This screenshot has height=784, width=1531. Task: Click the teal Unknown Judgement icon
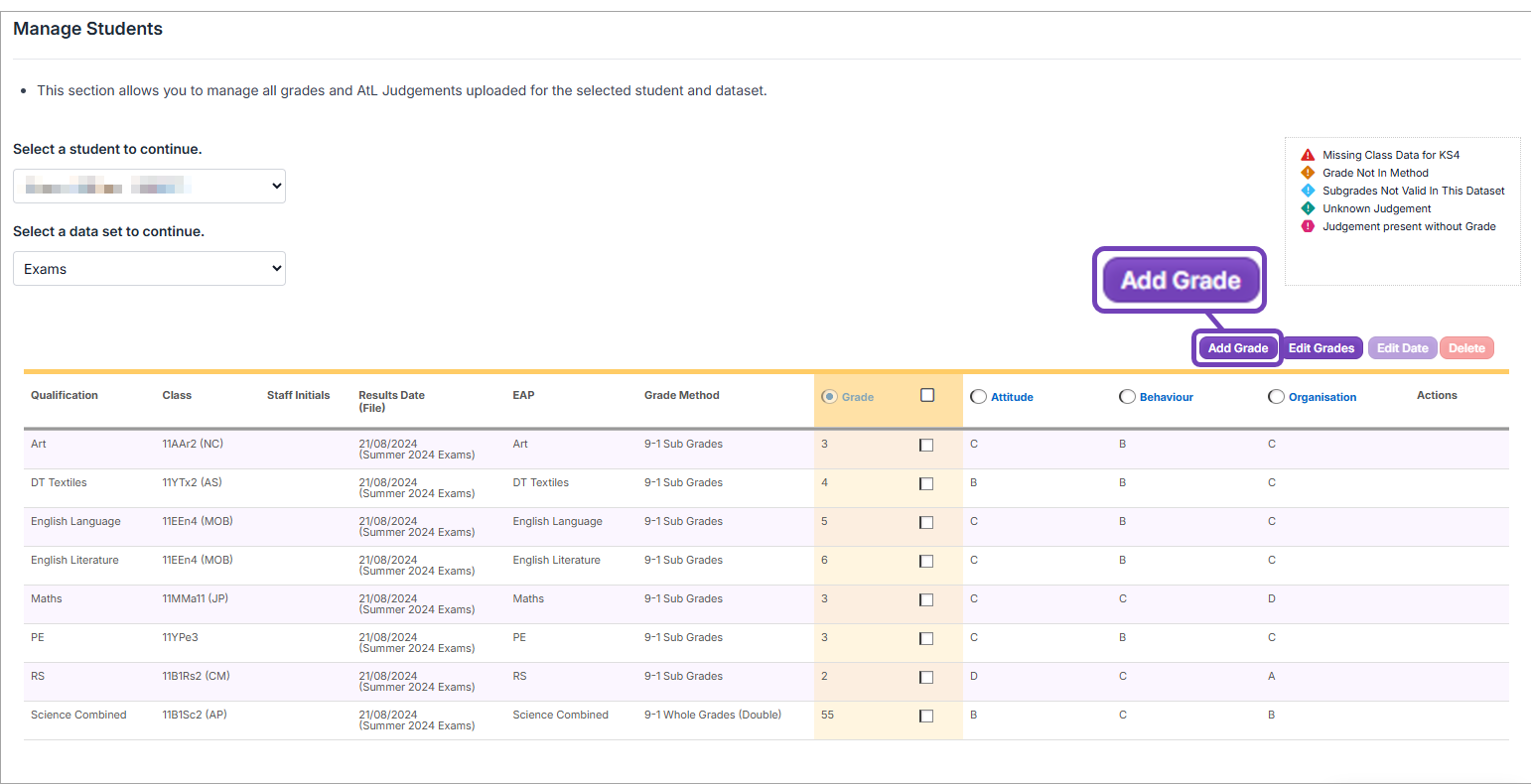click(x=1308, y=208)
